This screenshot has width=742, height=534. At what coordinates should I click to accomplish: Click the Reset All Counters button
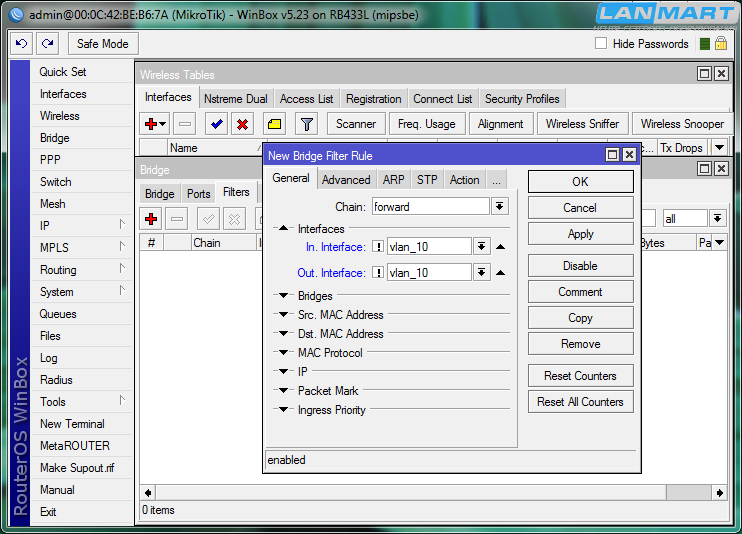point(581,401)
